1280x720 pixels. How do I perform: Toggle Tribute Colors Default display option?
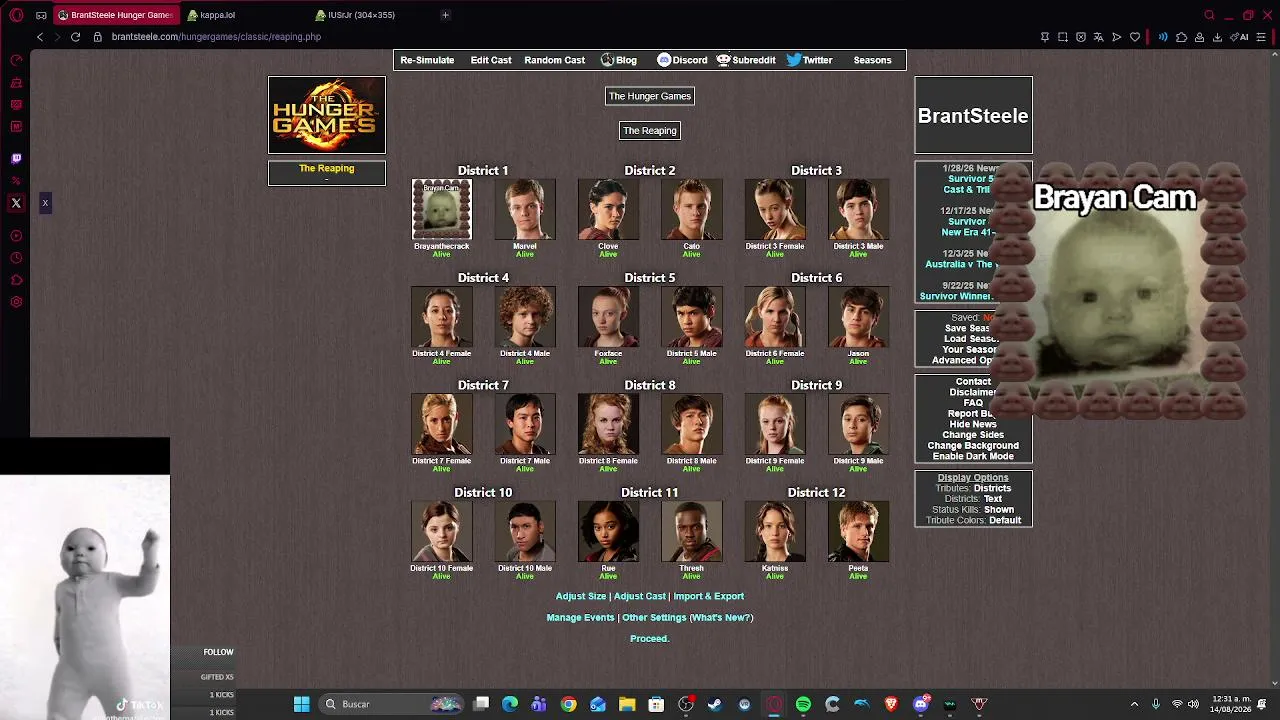click(x=973, y=520)
